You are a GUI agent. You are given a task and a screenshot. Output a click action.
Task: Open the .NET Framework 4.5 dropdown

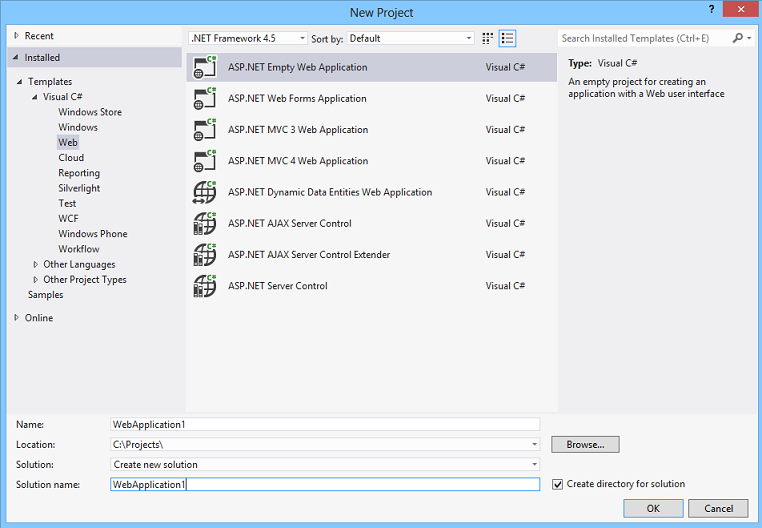point(248,38)
